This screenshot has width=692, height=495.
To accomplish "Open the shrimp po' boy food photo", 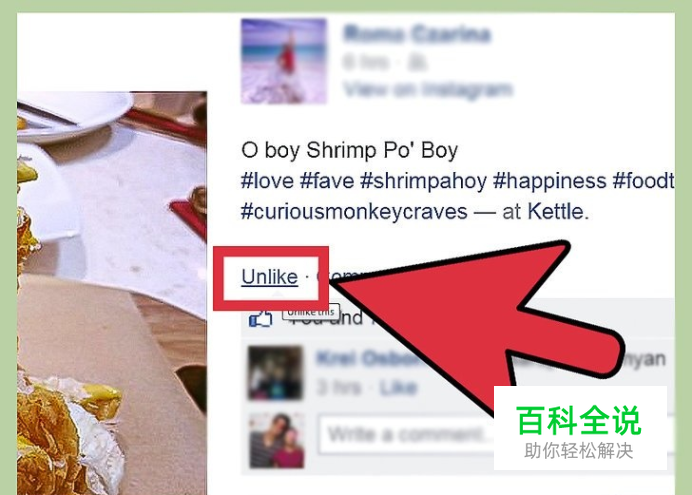I will [112, 293].
